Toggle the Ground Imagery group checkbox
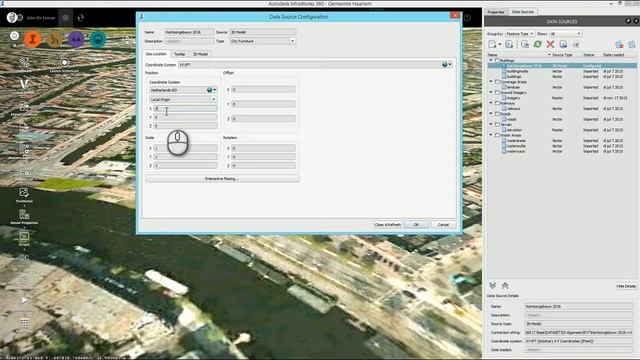640x360 pixels. tap(497, 93)
